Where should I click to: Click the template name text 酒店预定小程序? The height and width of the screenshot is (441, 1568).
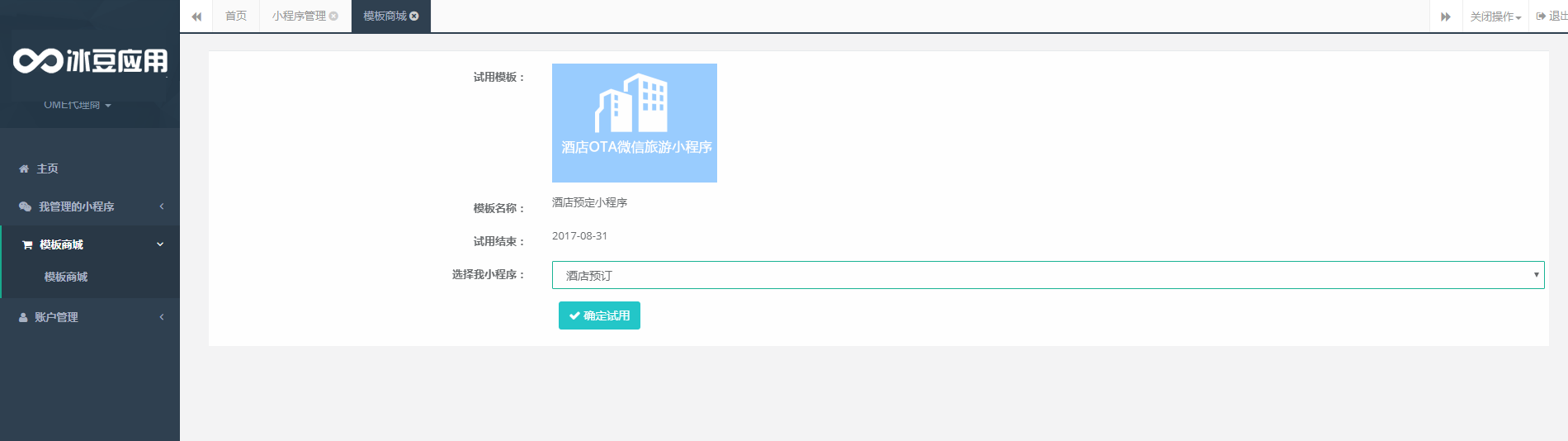(589, 202)
